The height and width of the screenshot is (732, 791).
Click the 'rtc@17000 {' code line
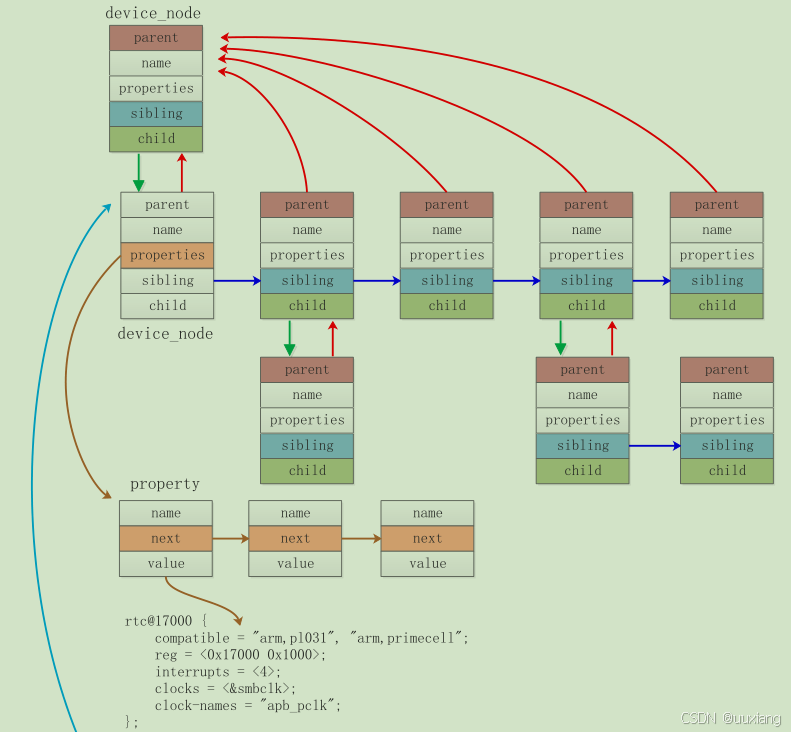pos(166,621)
